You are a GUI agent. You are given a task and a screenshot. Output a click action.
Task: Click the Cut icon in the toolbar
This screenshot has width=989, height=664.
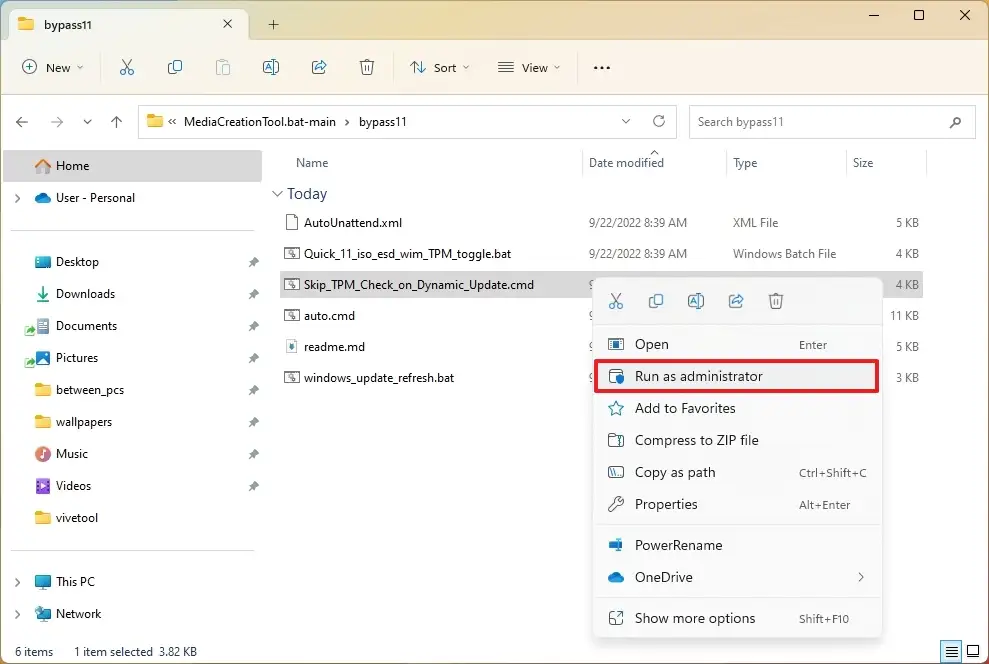(127, 67)
